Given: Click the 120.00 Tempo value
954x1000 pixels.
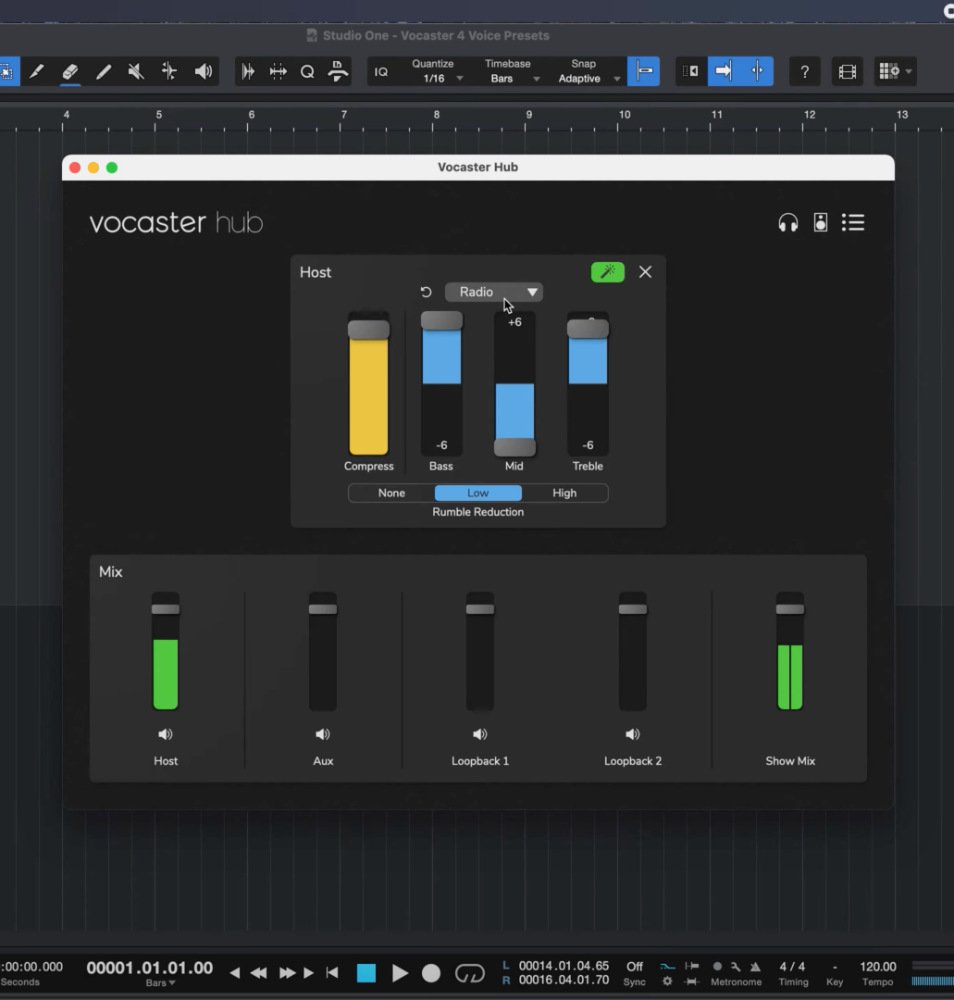Looking at the screenshot, I should [877, 967].
